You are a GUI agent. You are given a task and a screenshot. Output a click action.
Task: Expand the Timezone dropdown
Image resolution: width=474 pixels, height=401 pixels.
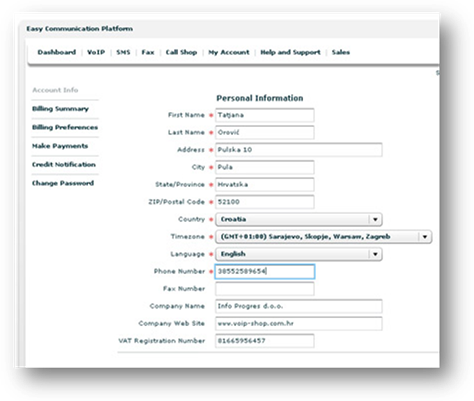coord(324,237)
